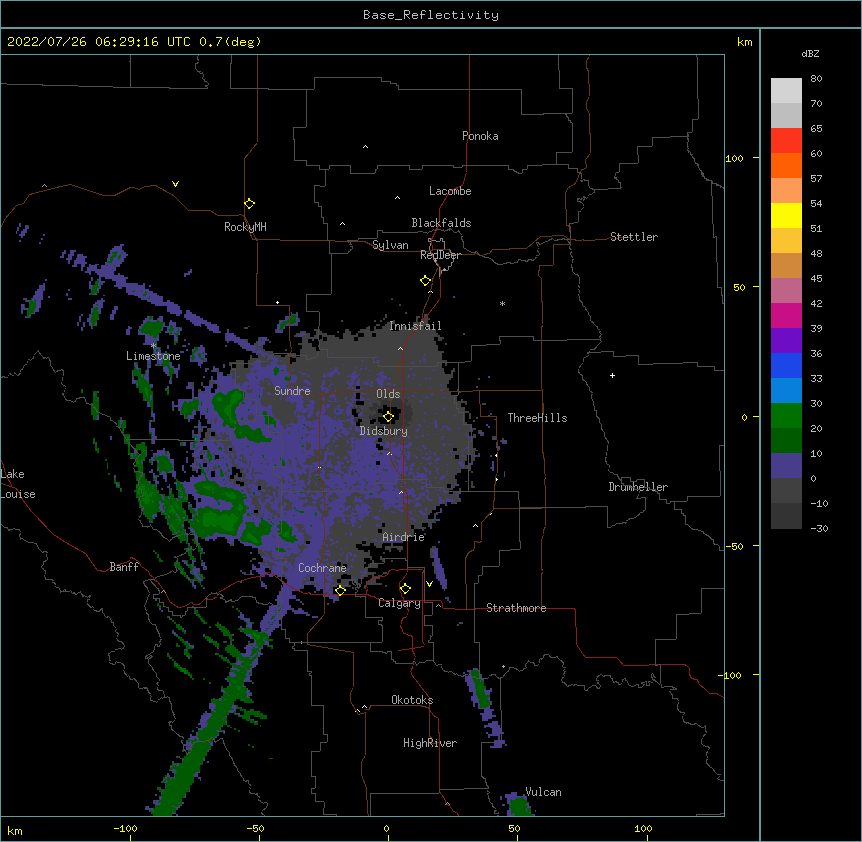Click the 65 value on the dBZ legend
The height and width of the screenshot is (842, 862).
pos(816,129)
